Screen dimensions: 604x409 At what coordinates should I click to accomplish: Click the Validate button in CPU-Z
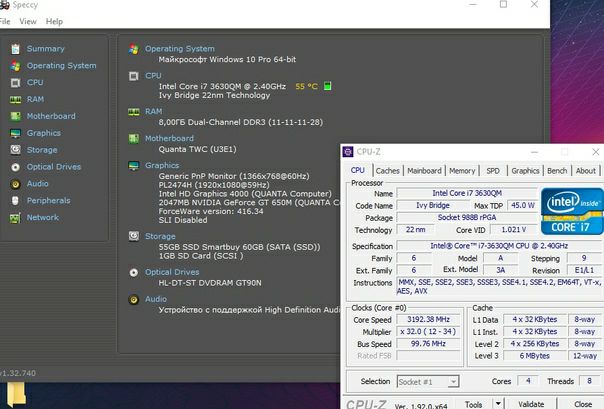click(531, 404)
